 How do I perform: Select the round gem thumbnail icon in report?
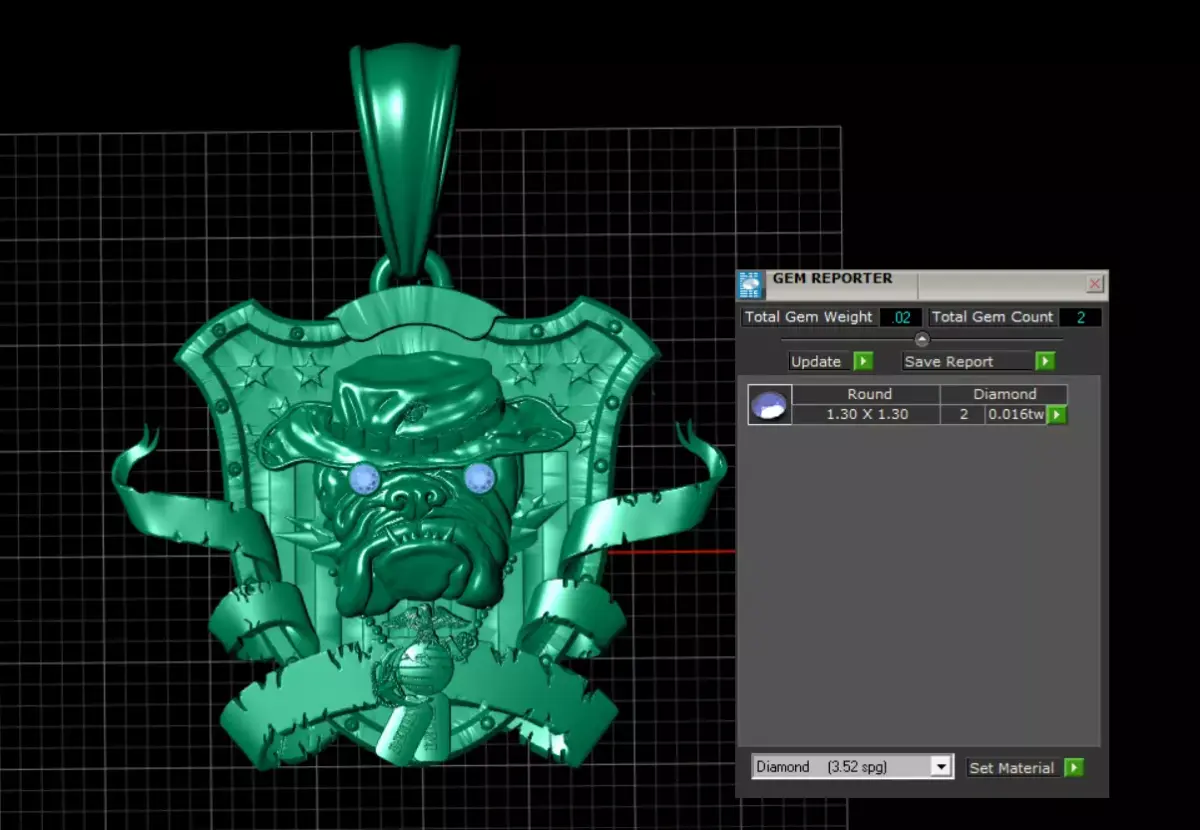pyautogui.click(x=770, y=405)
